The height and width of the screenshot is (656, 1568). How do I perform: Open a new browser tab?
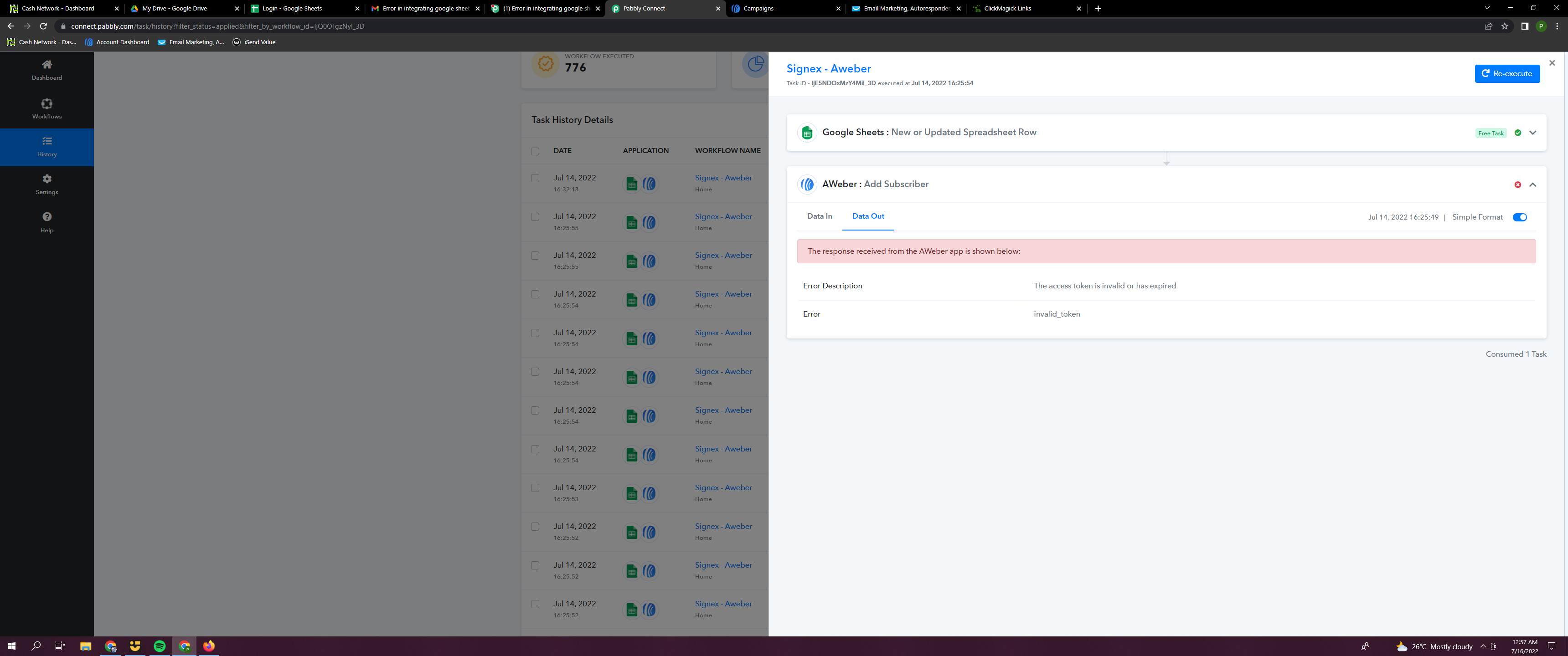[x=1098, y=9]
